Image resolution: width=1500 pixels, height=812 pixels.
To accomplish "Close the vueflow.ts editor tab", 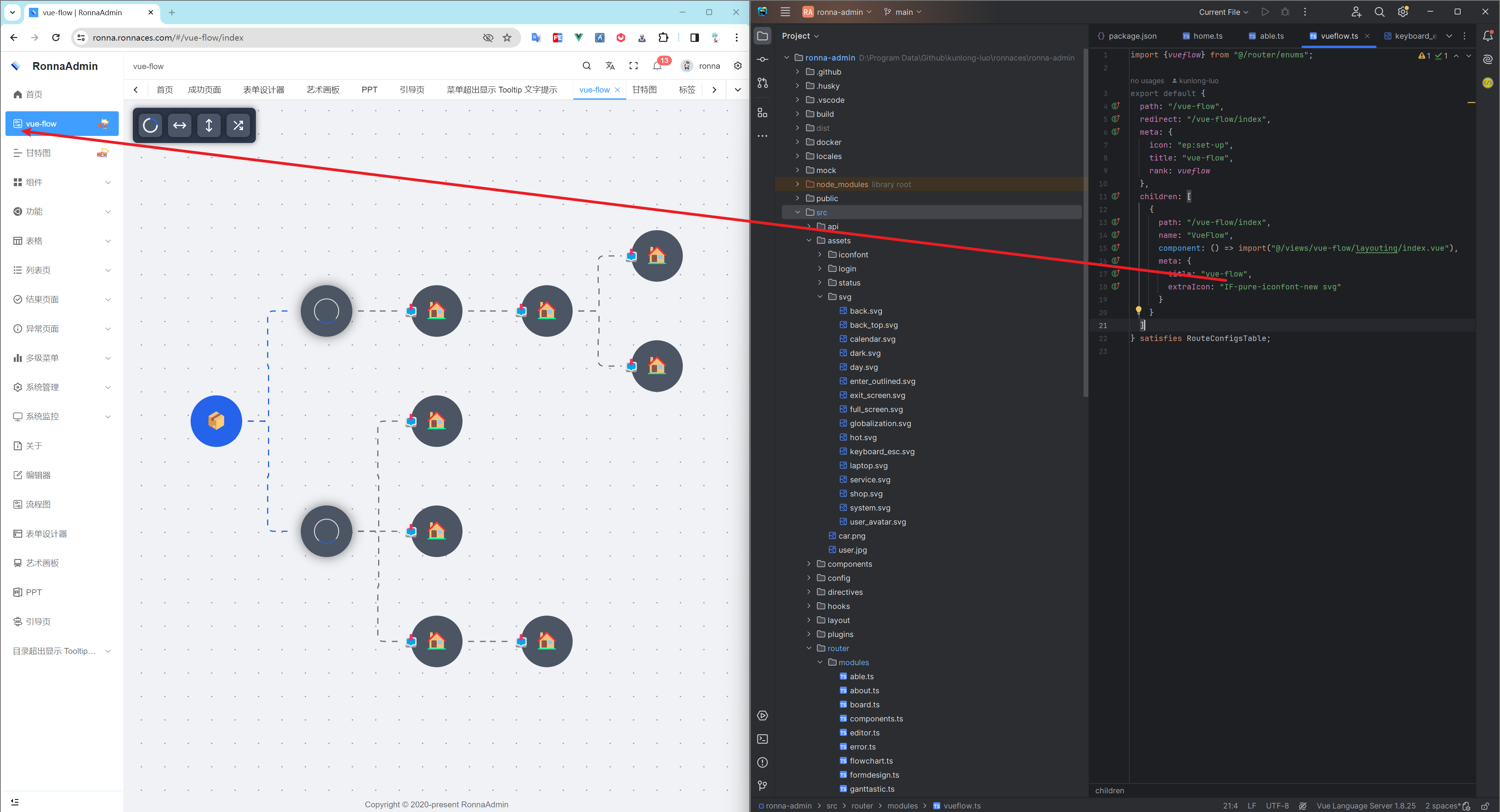I will (1367, 36).
